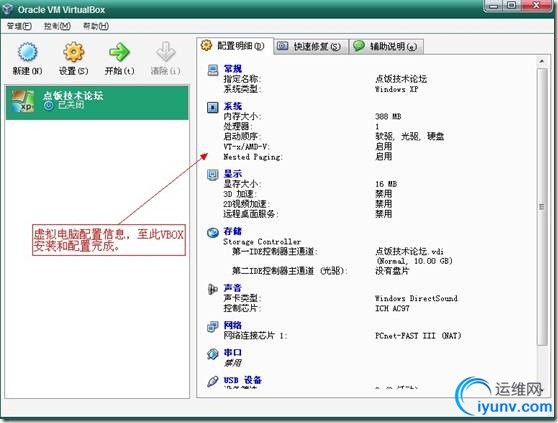Click the 2D视频加速 label

coord(246,204)
